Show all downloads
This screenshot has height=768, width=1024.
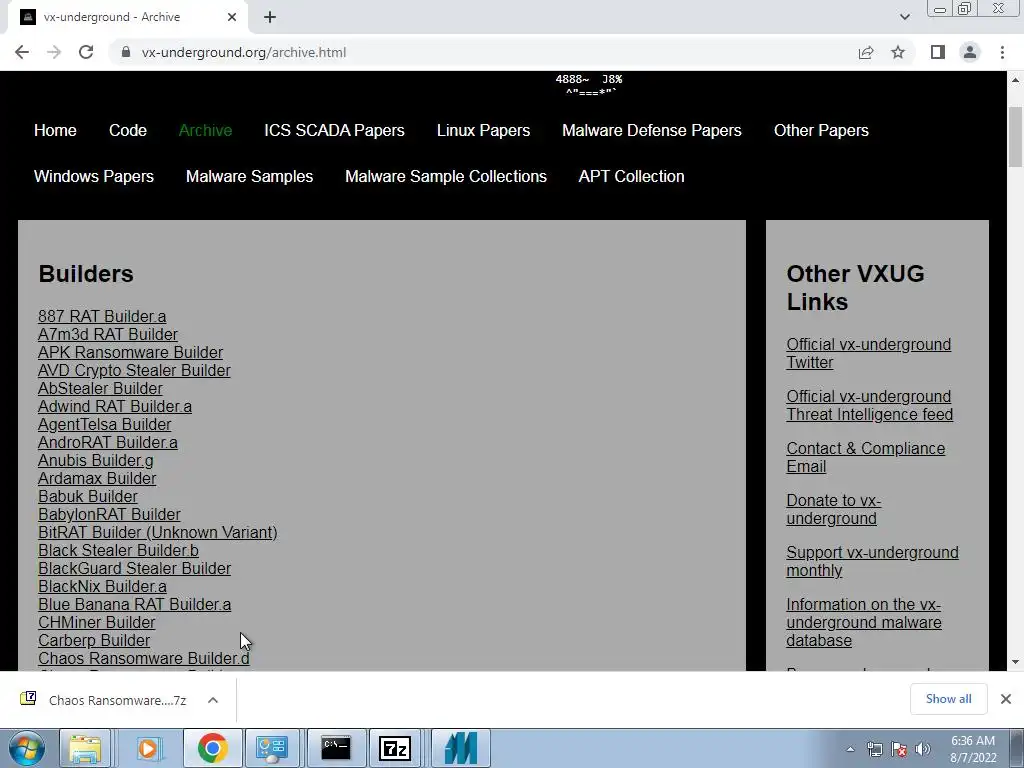click(x=948, y=699)
